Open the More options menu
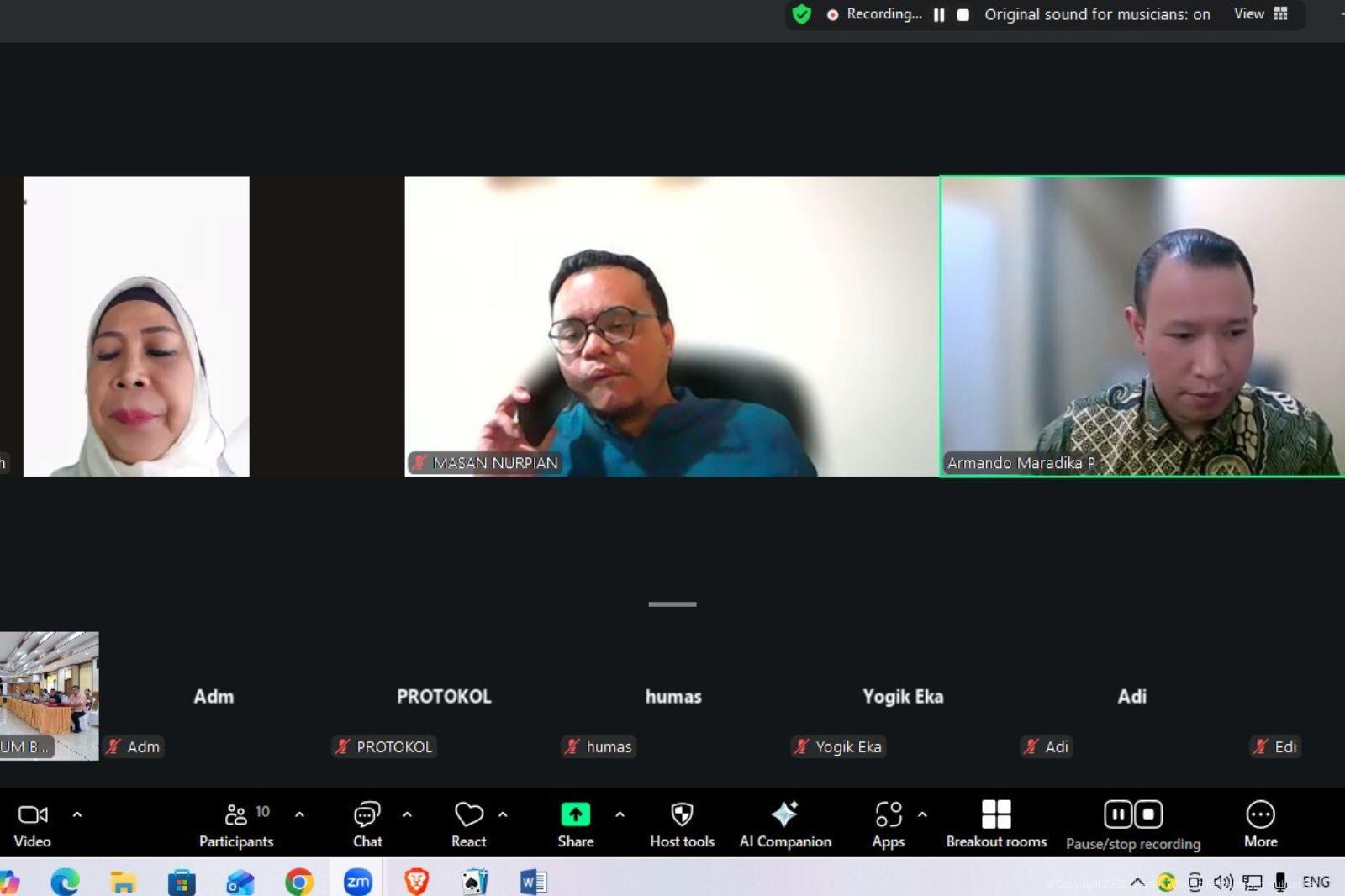 tap(1260, 824)
